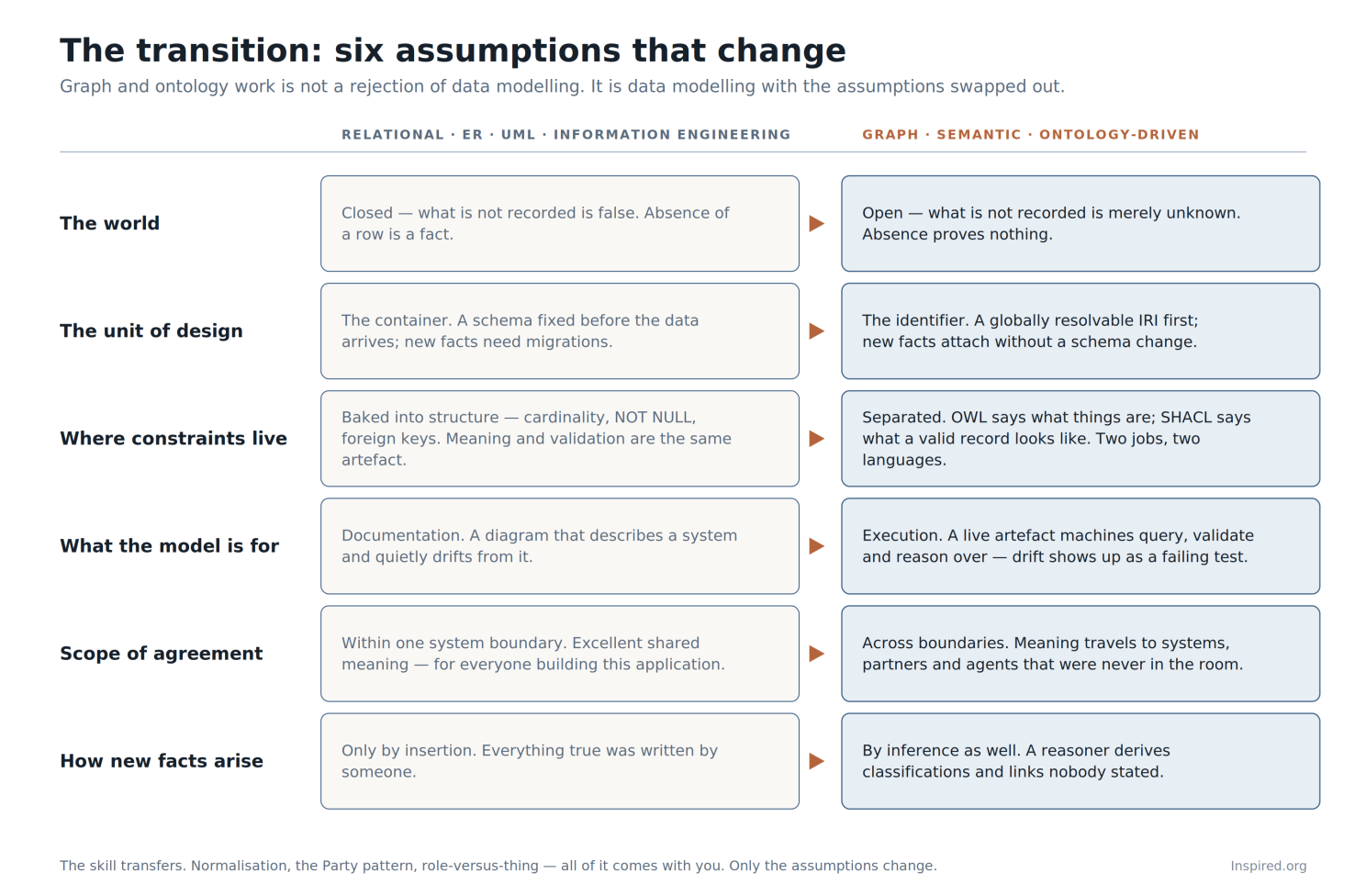Select the Across boundaries box
This screenshot has width=1366, height=896.
point(1080,654)
